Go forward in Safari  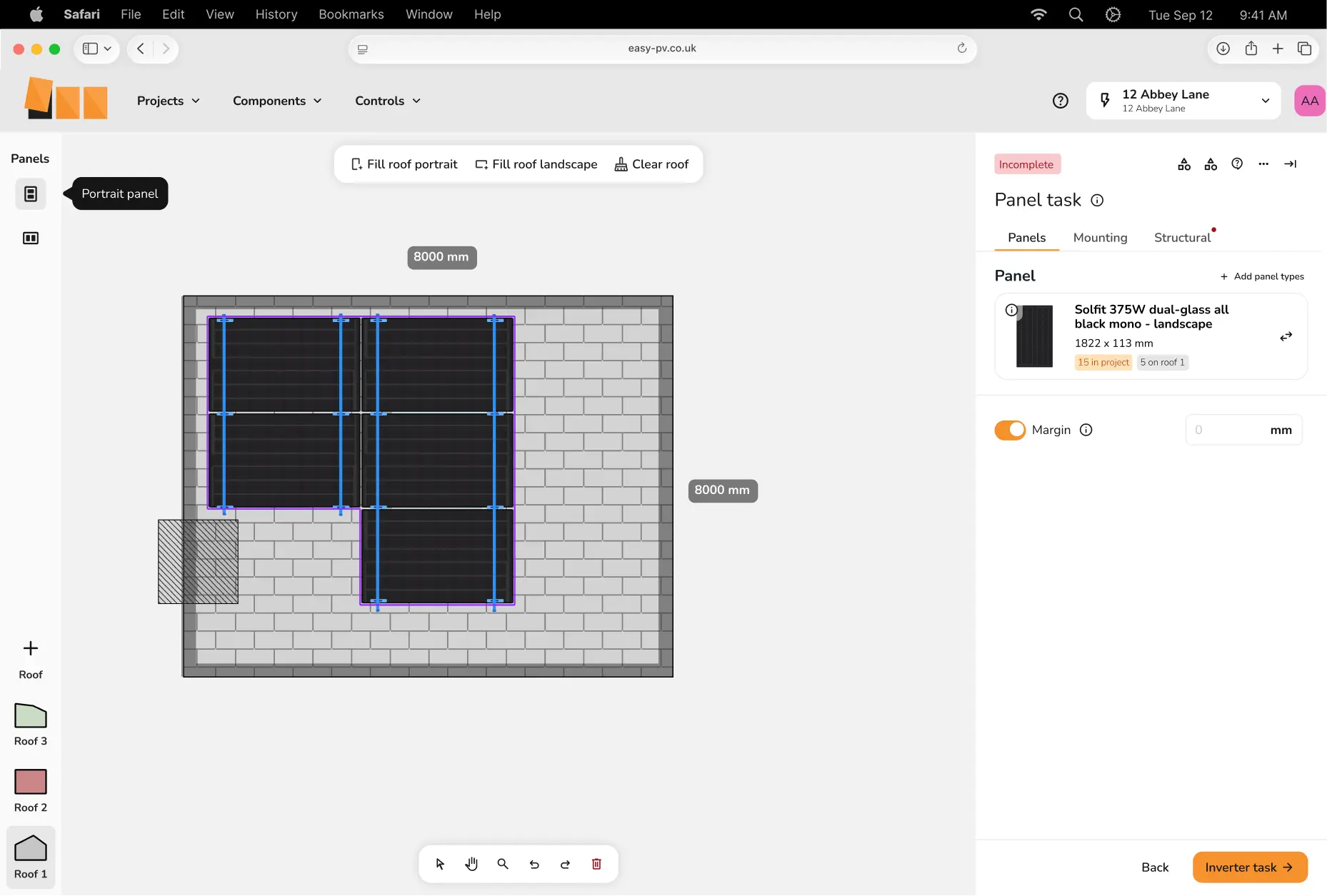(166, 49)
